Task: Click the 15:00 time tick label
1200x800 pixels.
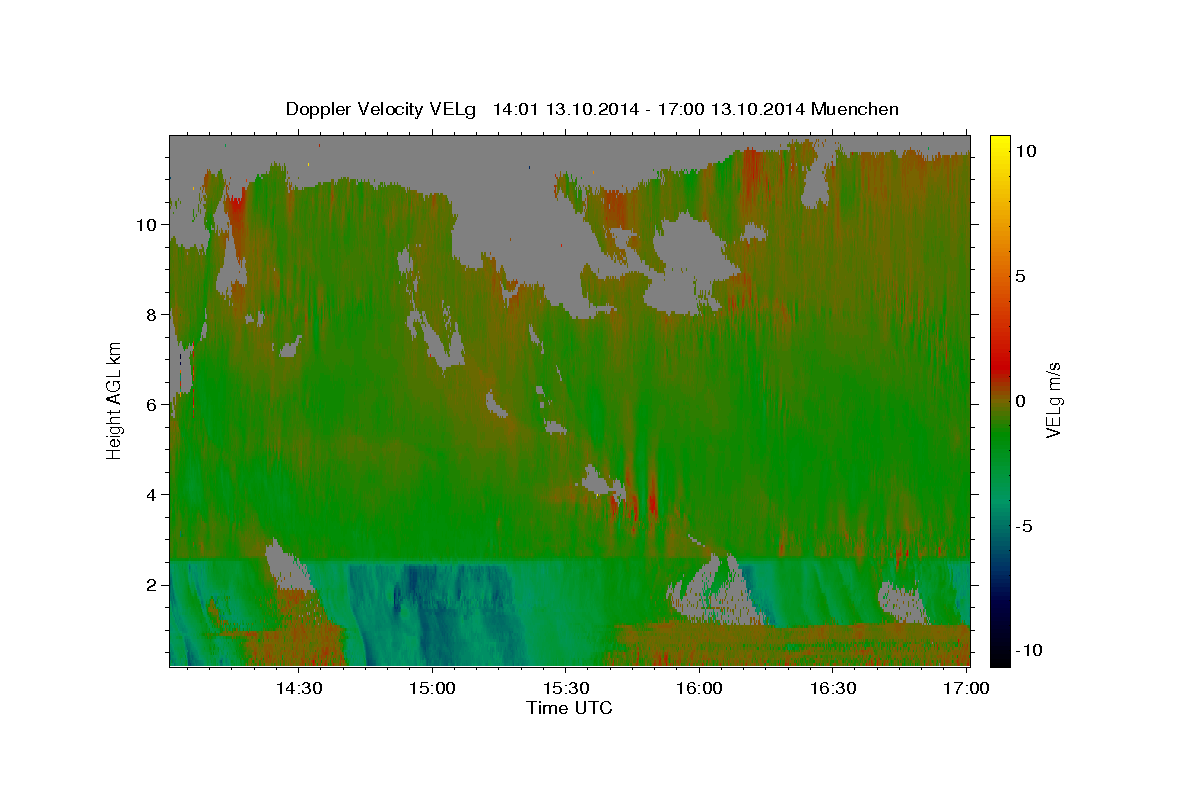Action: [x=432, y=689]
